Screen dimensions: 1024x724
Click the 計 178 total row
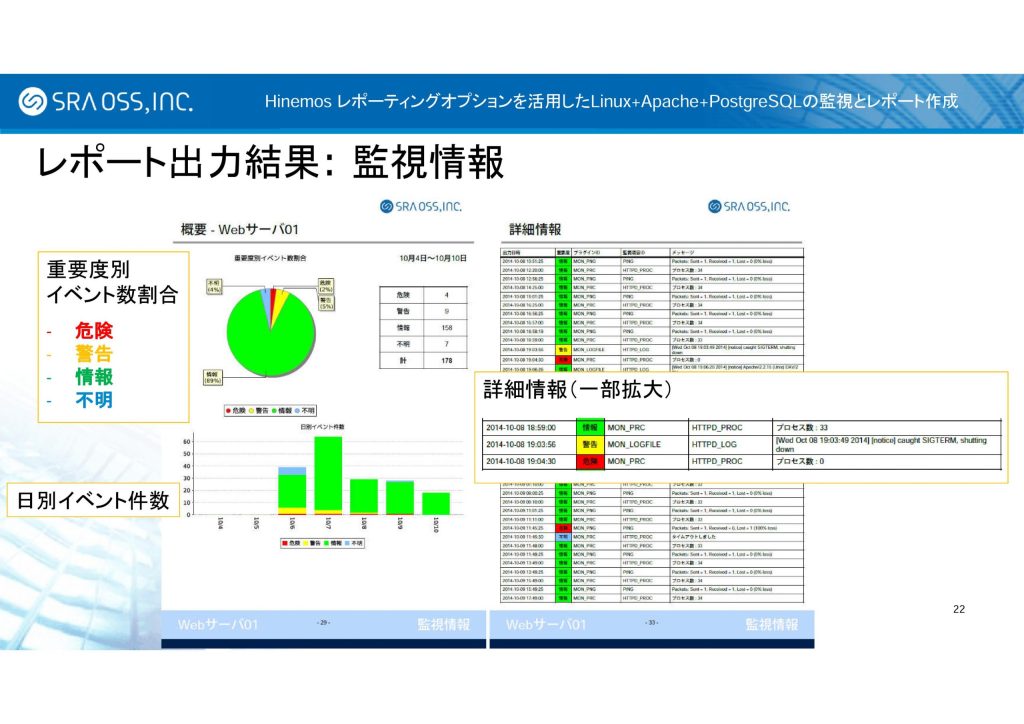click(424, 360)
